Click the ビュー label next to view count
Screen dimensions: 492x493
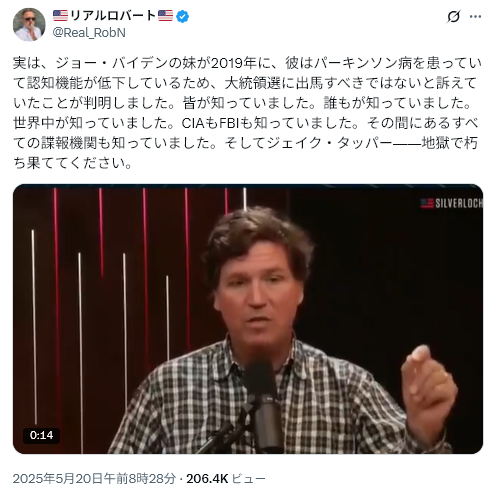[248, 478]
